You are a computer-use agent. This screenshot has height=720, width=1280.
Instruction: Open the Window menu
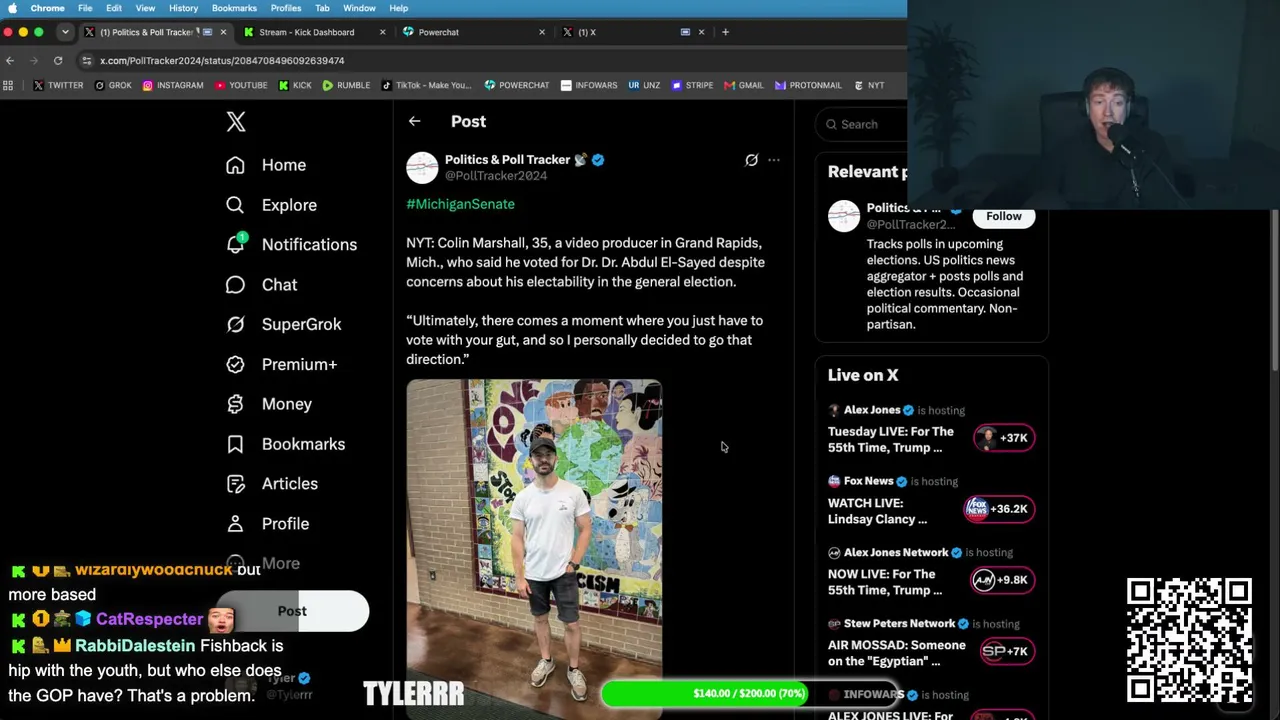[x=359, y=8]
